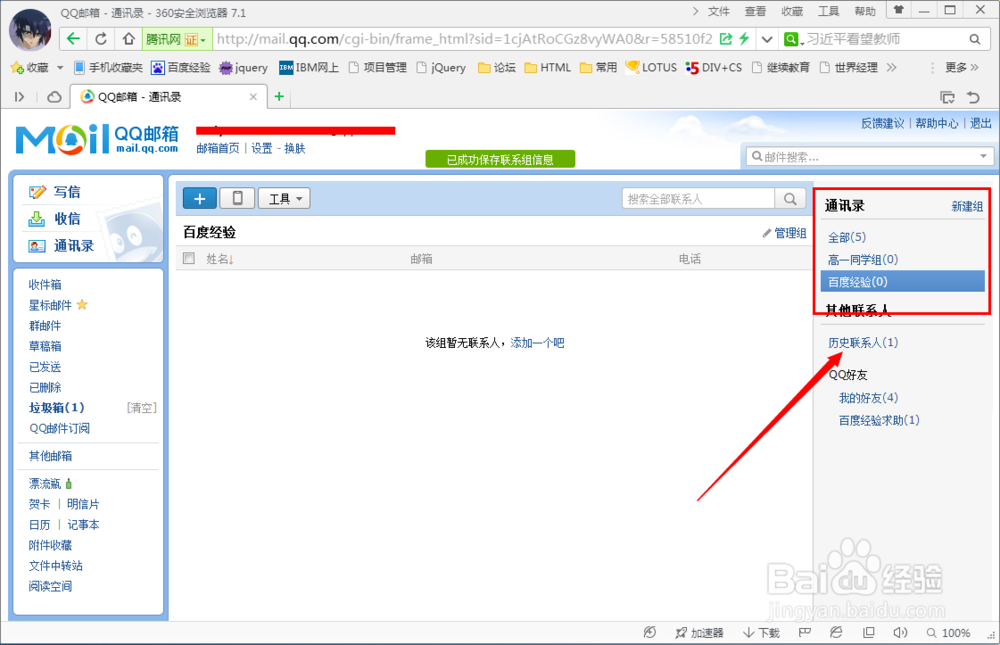Open the 工具 dropdown in contacts toolbar
This screenshot has height=645, width=1000.
pyautogui.click(x=284, y=198)
